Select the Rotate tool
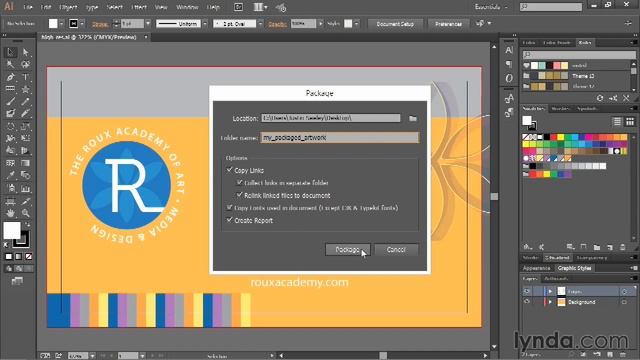This screenshot has width=640, height=360. point(11,126)
